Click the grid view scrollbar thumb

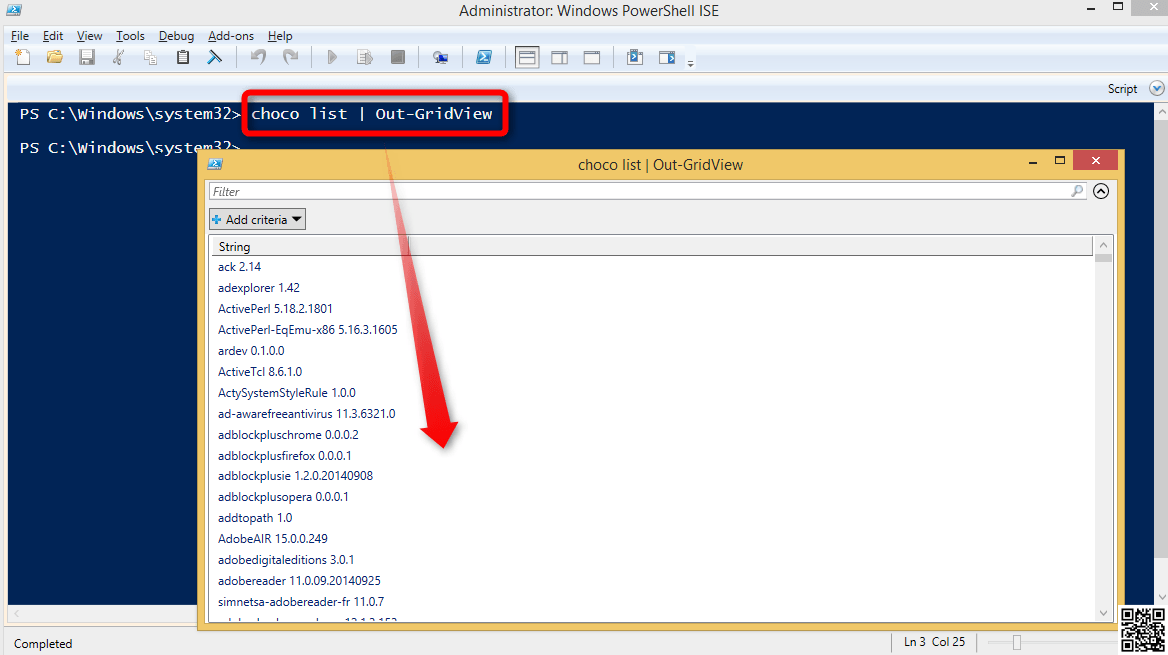click(x=1103, y=259)
